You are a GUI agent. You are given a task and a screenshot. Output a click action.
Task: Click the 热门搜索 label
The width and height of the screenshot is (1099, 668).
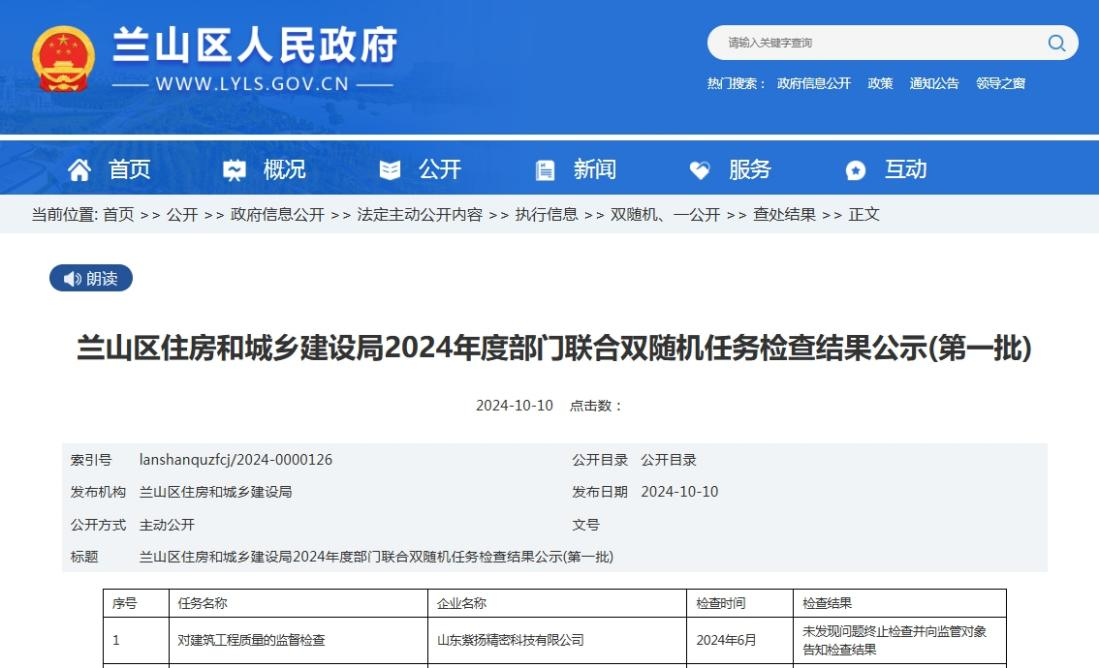point(735,83)
